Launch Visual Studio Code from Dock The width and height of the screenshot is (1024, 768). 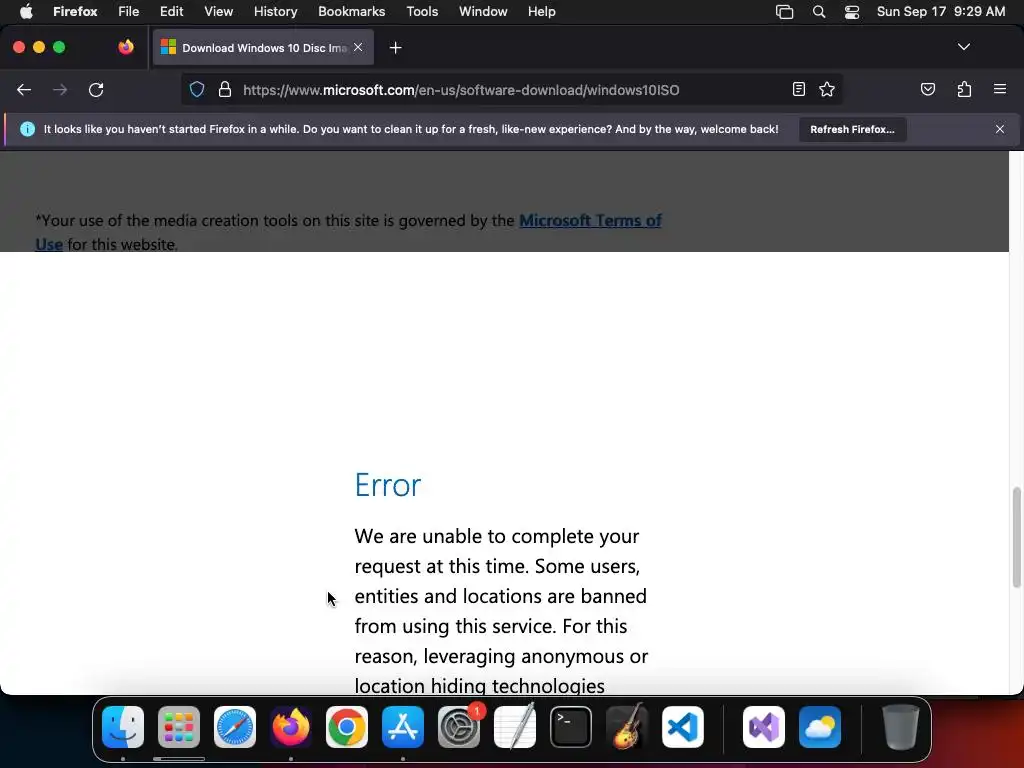[683, 727]
